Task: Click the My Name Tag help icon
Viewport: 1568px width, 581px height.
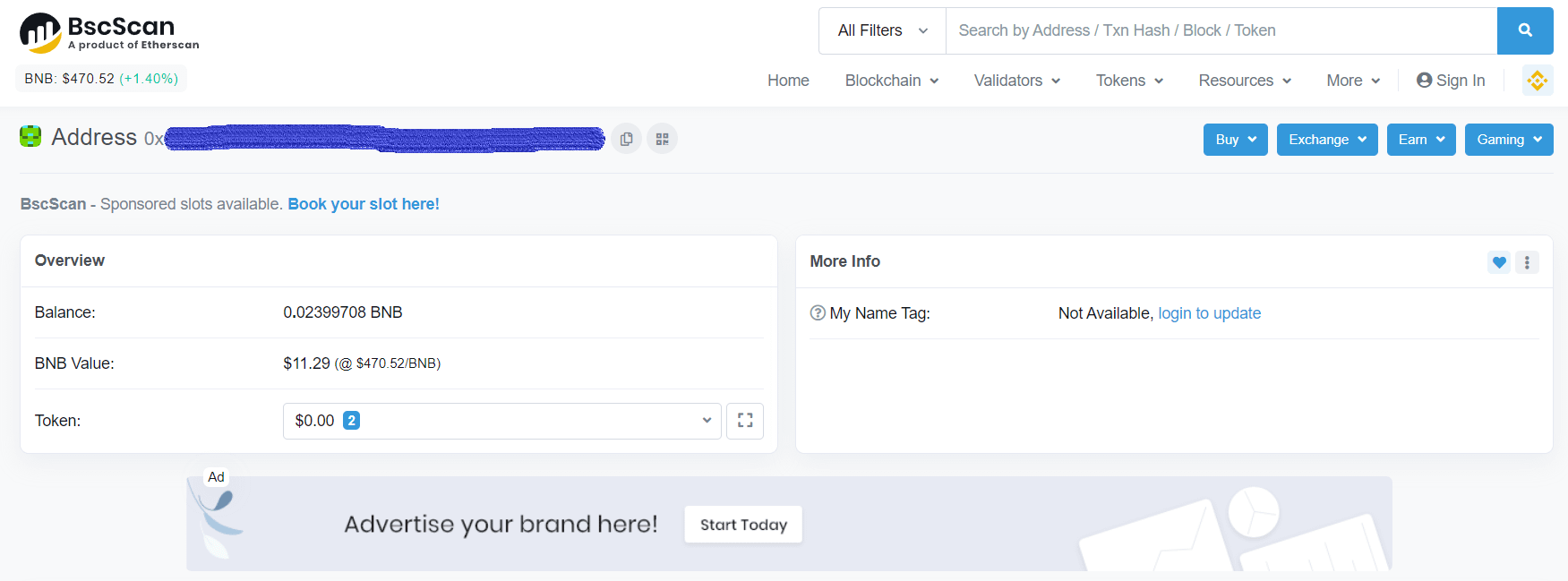Action: point(818,313)
